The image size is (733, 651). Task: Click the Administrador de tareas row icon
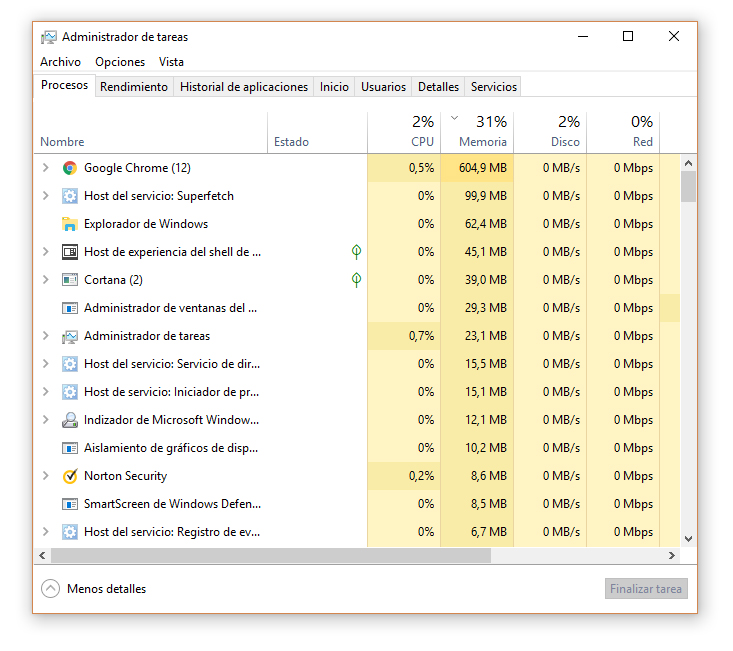(70, 336)
